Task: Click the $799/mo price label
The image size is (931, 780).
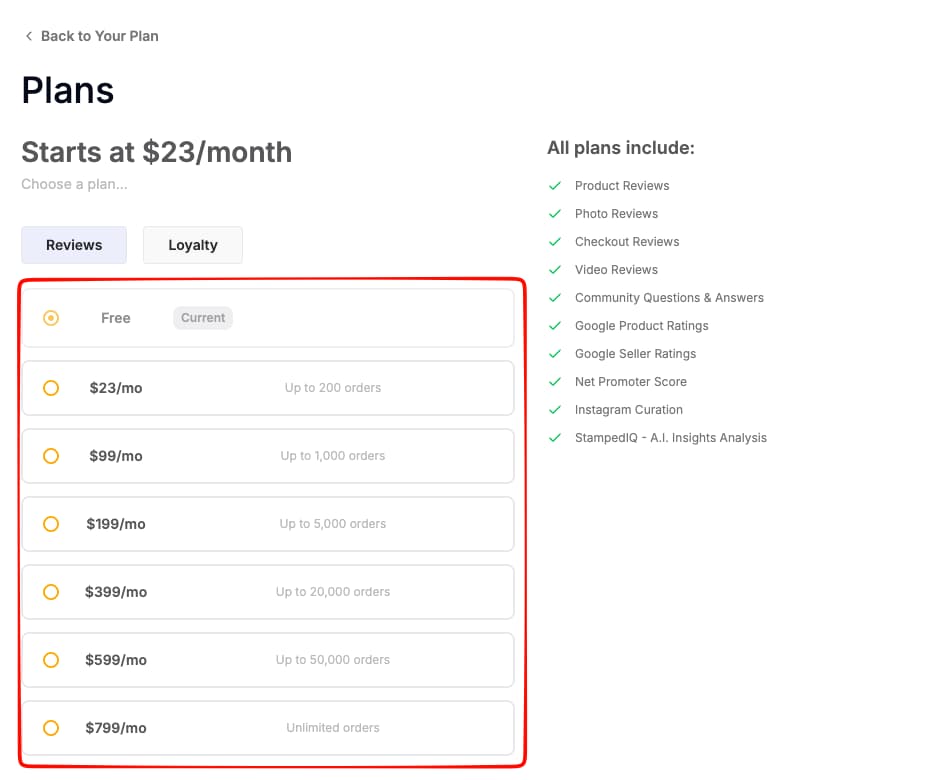Action: click(x=116, y=728)
